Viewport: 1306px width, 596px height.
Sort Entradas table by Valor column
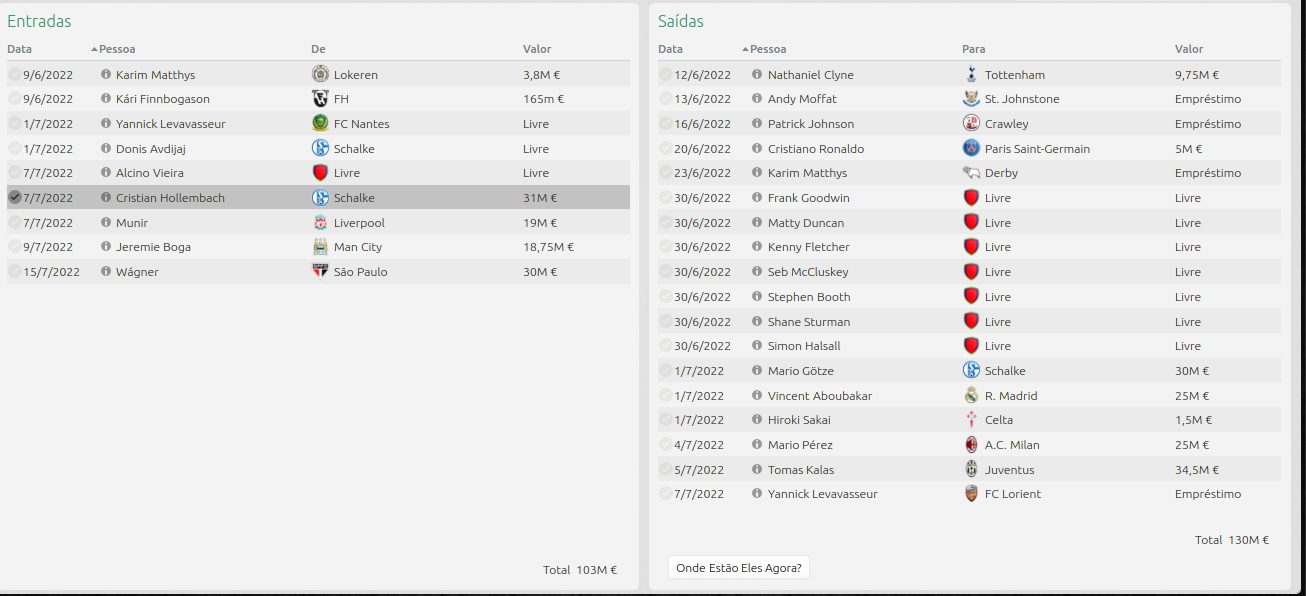[537, 49]
